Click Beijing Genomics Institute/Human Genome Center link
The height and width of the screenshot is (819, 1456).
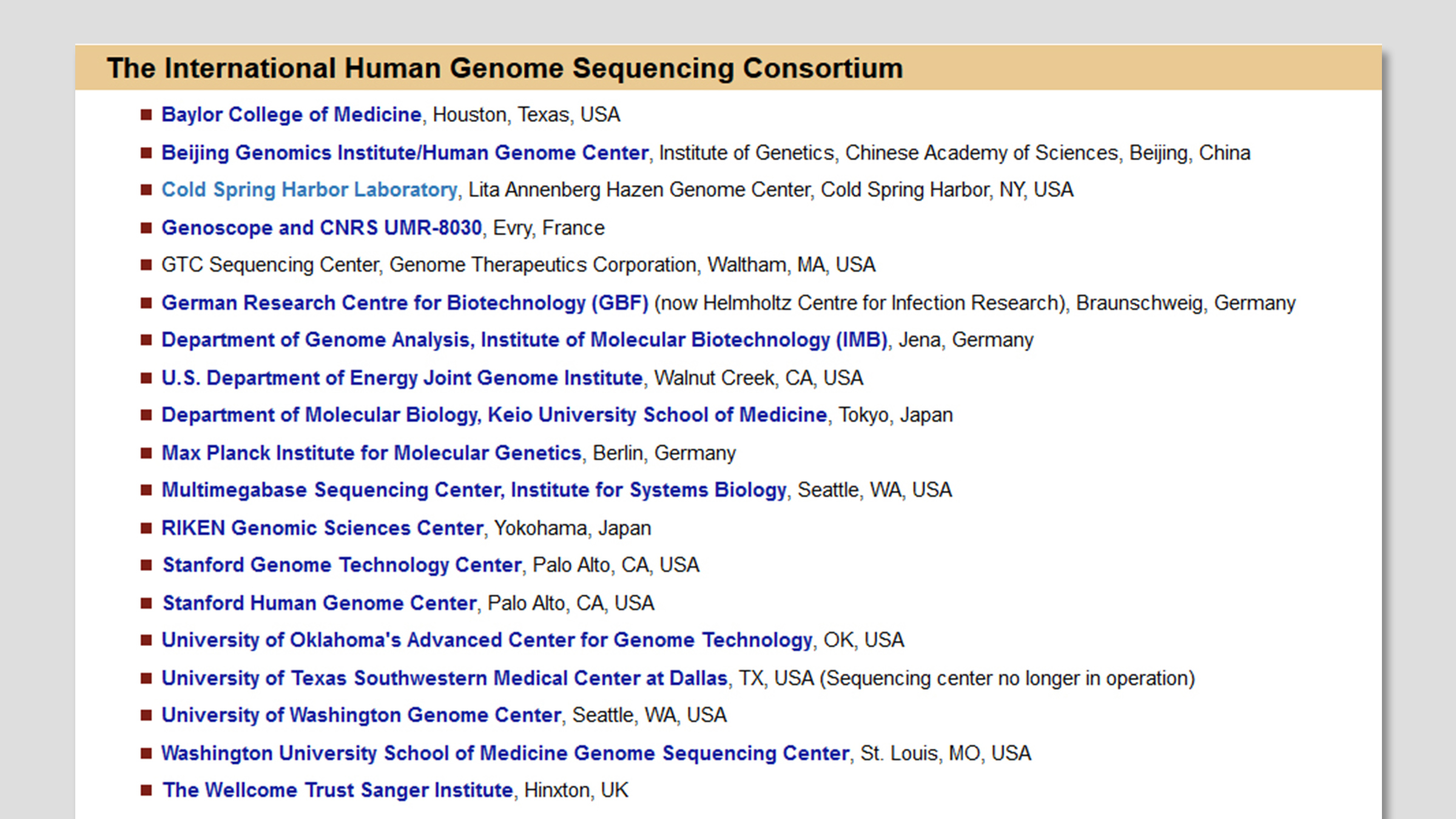click(405, 153)
